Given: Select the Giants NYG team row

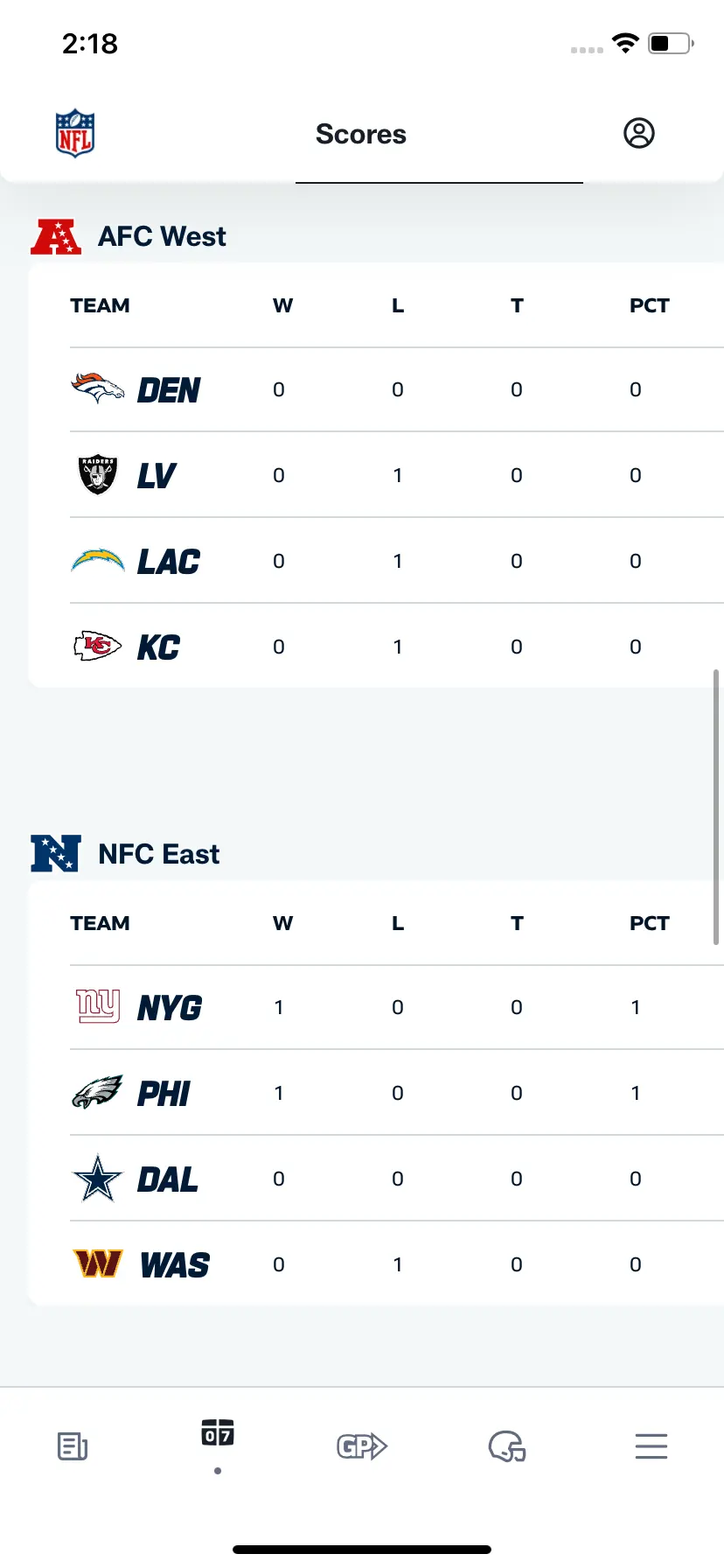Looking at the screenshot, I should [397, 1007].
